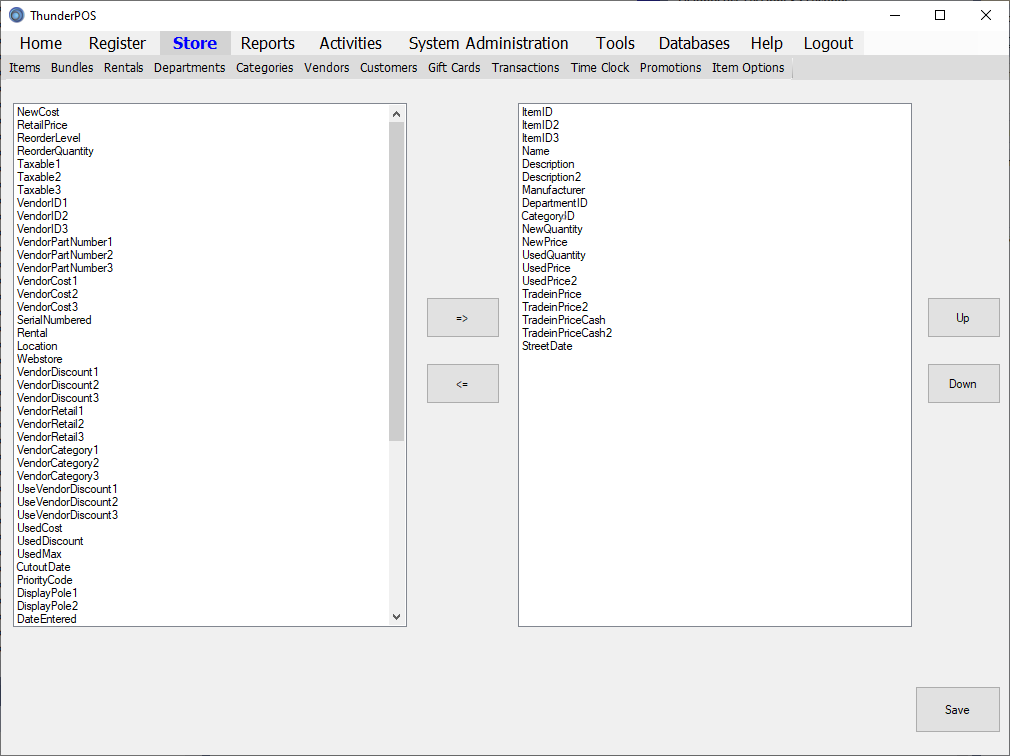The height and width of the screenshot is (756, 1010).
Task: Select StreetDate in the right list
Action: (547, 346)
